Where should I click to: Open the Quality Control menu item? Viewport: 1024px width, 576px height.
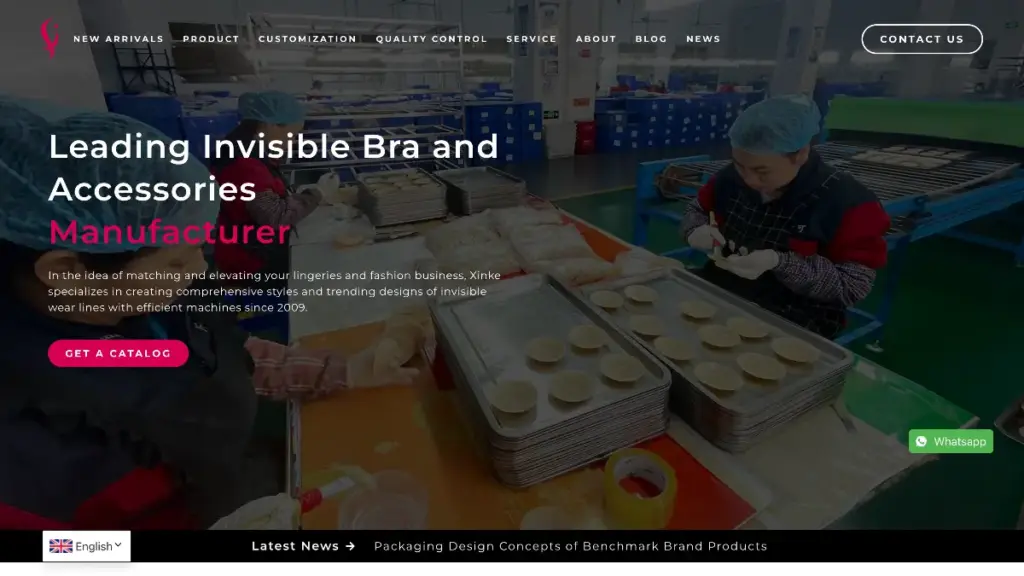pyautogui.click(x=431, y=39)
